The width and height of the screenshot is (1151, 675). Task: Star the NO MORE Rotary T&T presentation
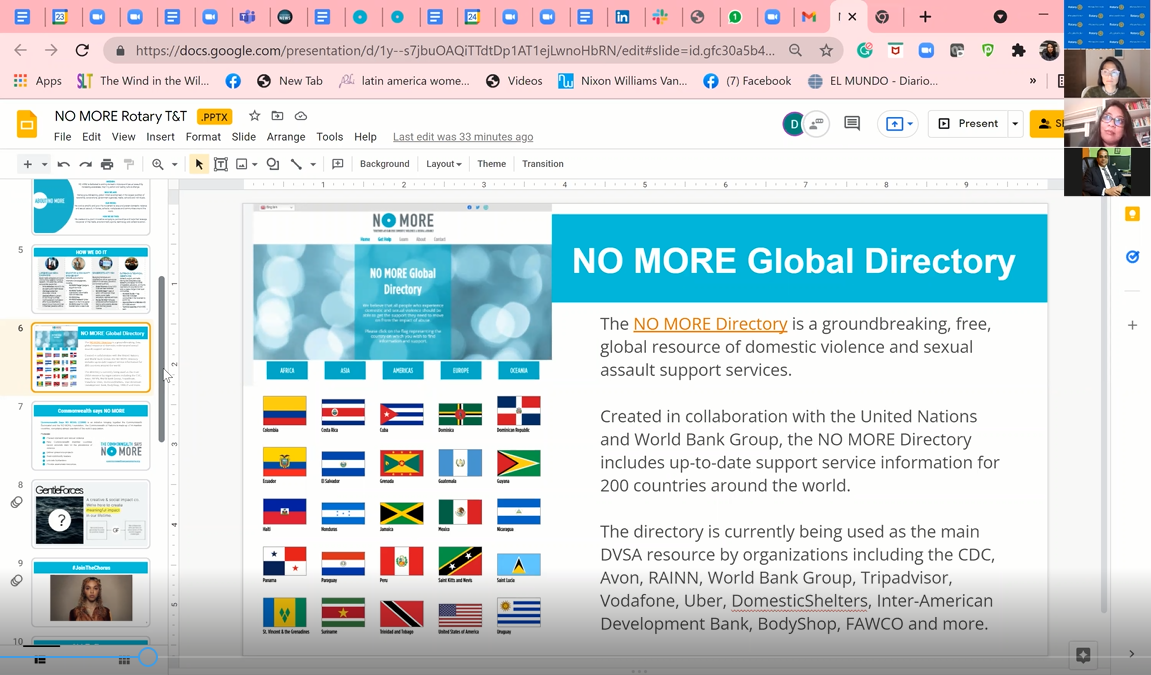tap(254, 117)
